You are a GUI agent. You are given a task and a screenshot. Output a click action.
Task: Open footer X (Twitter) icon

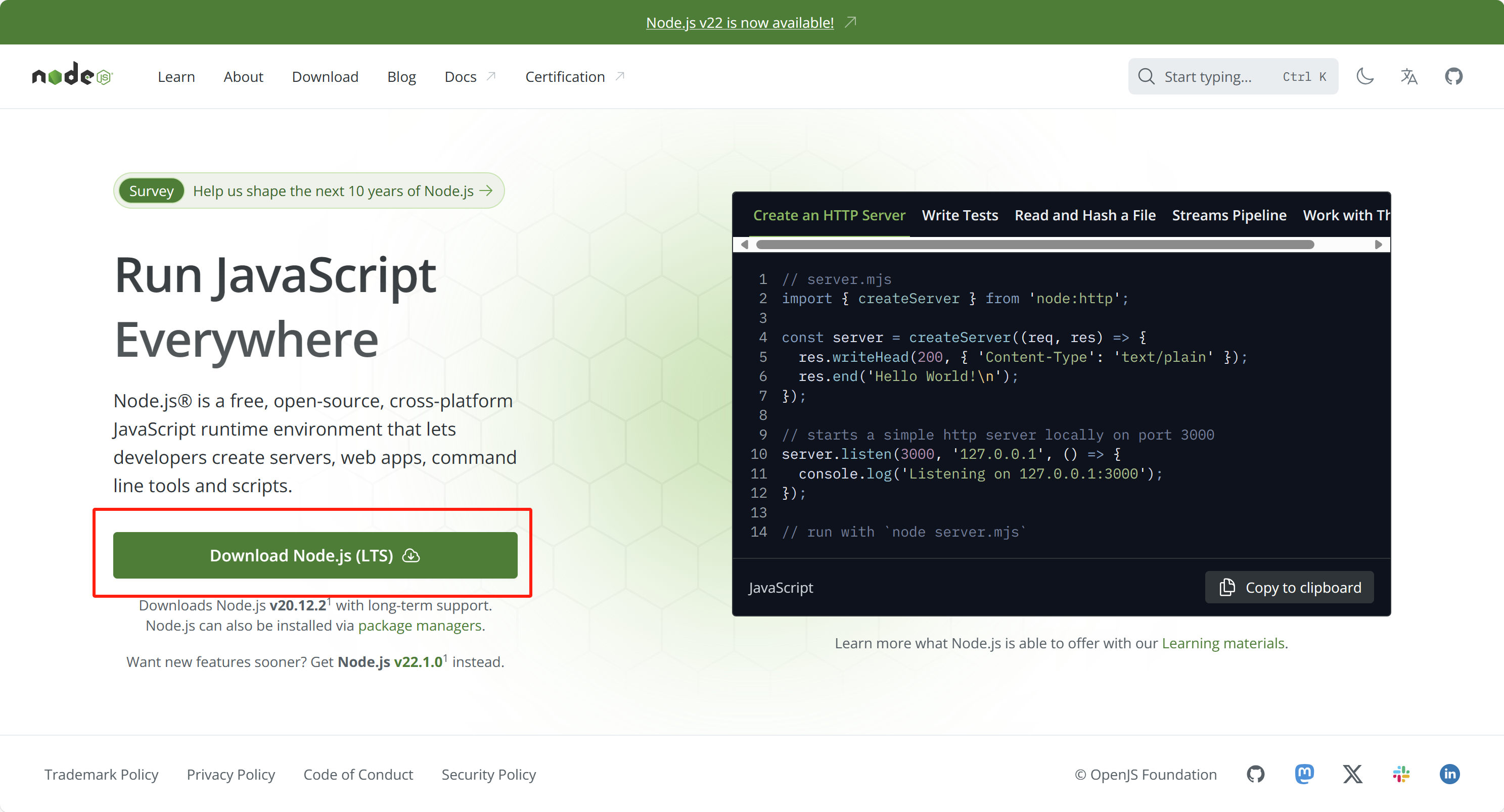coord(1352,774)
